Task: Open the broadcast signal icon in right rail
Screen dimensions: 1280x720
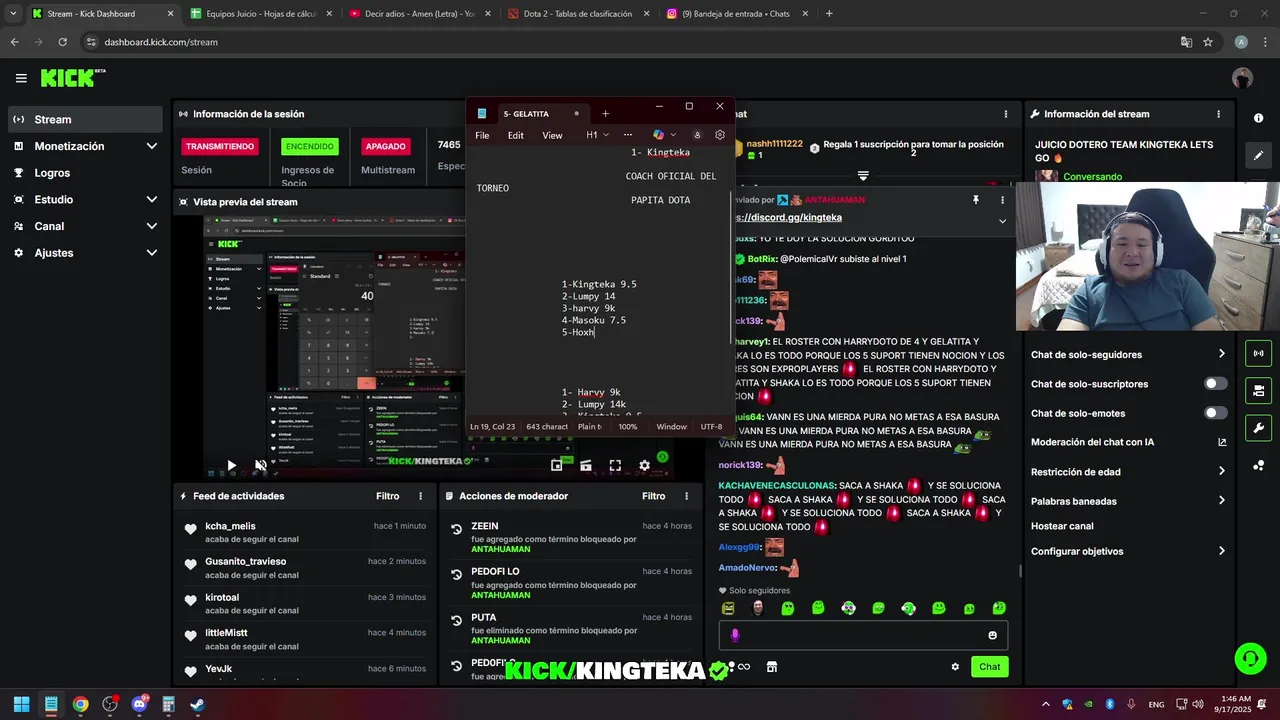Action: click(1258, 353)
